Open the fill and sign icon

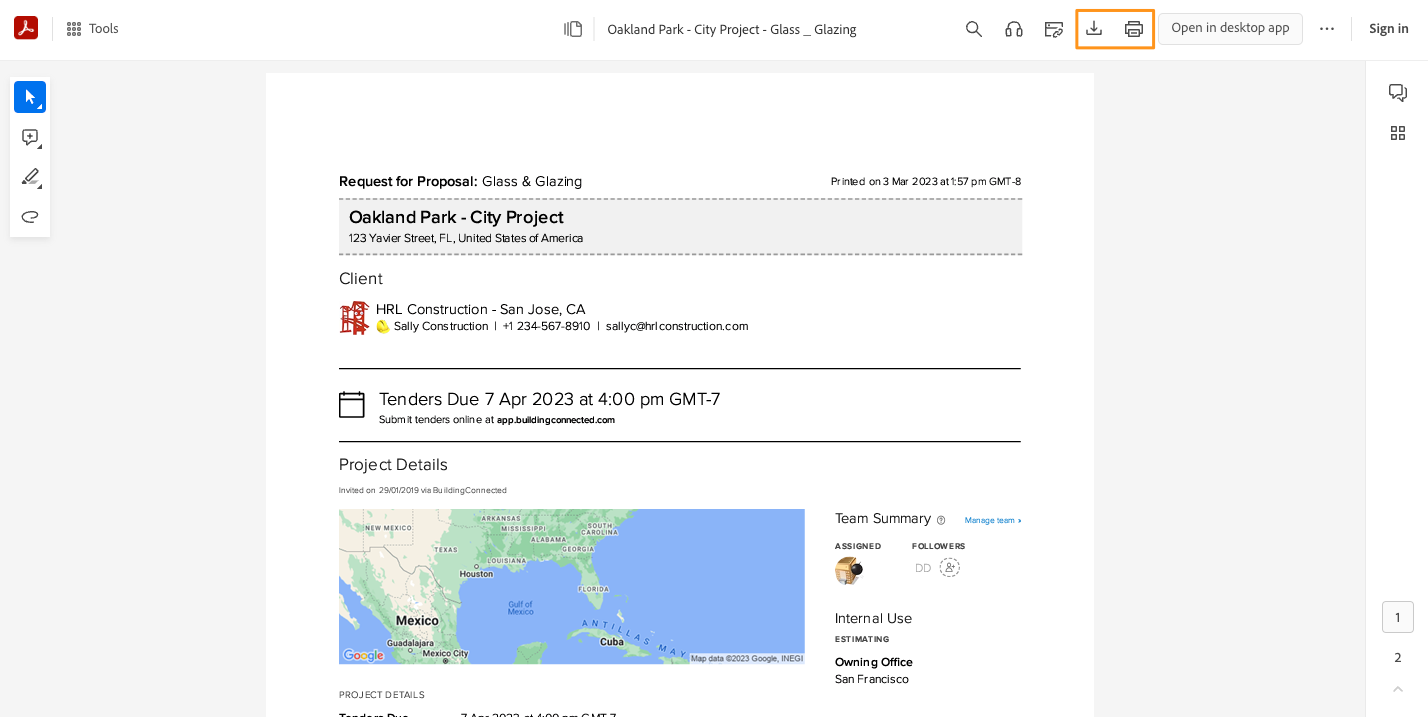click(1054, 29)
